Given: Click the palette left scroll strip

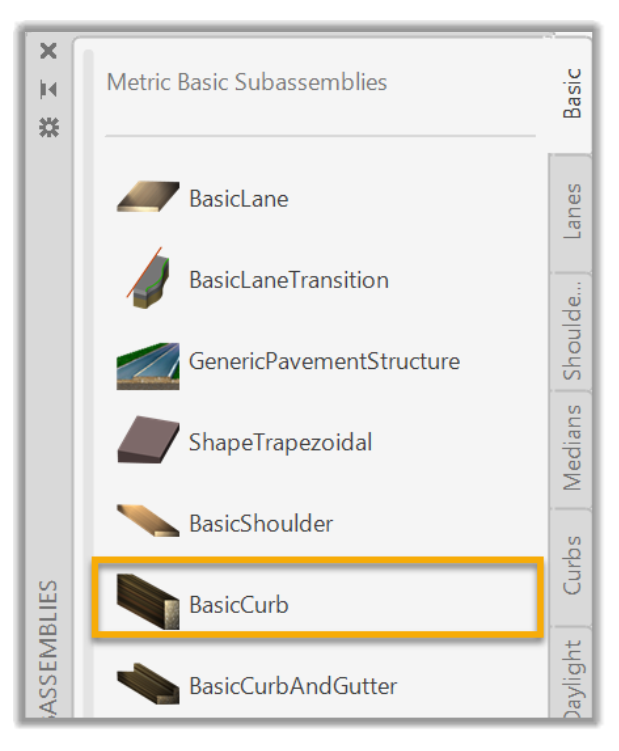Looking at the screenshot, I should click(x=89, y=400).
